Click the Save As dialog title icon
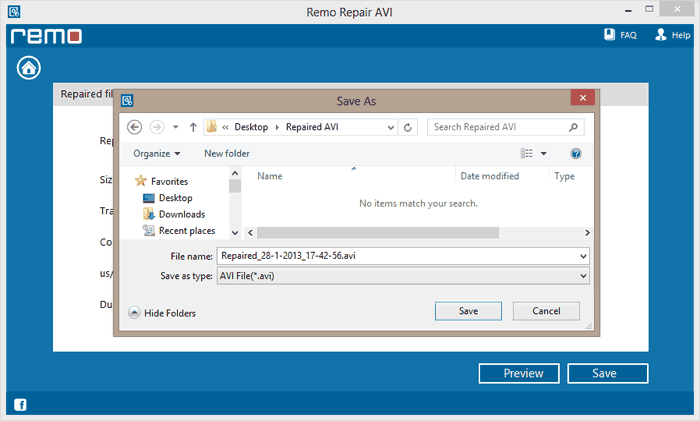 coord(127,100)
